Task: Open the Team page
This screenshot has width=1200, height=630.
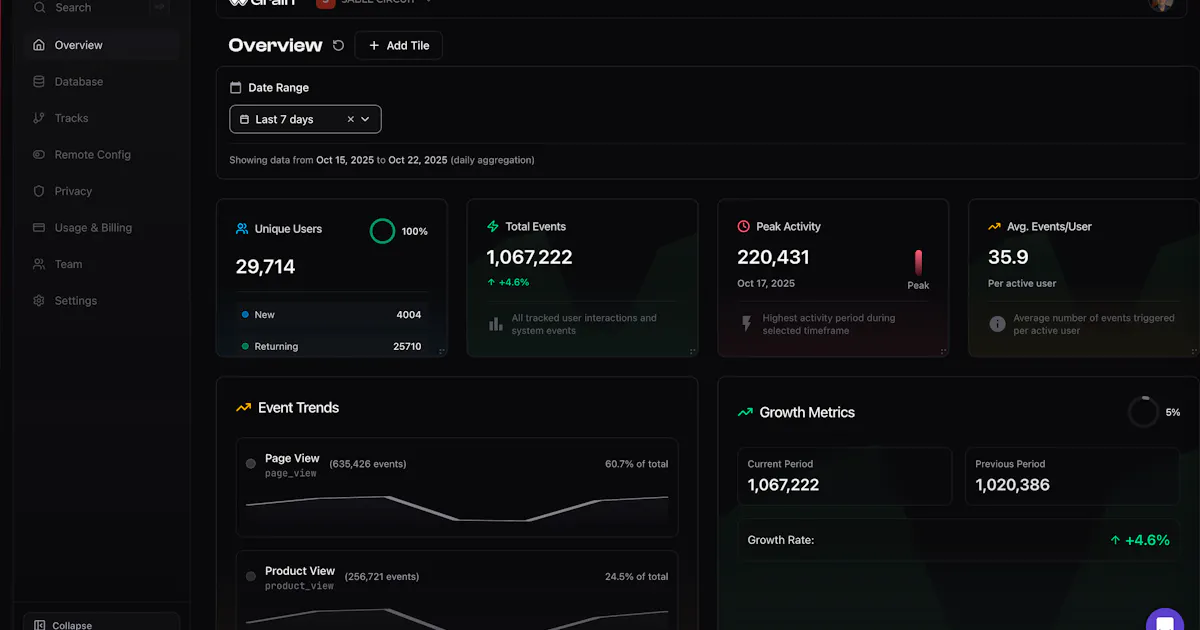Action: pos(101,264)
